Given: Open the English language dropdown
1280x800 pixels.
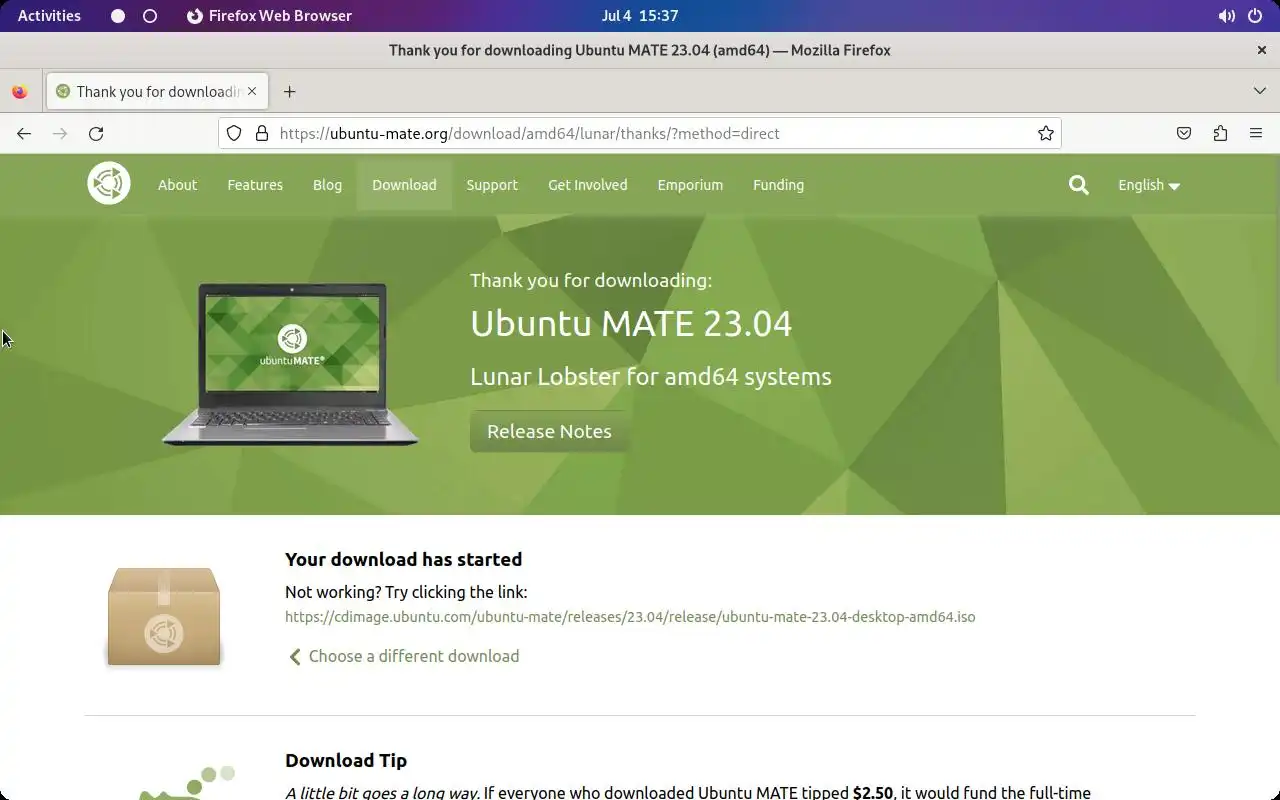Looking at the screenshot, I should coord(1149,185).
